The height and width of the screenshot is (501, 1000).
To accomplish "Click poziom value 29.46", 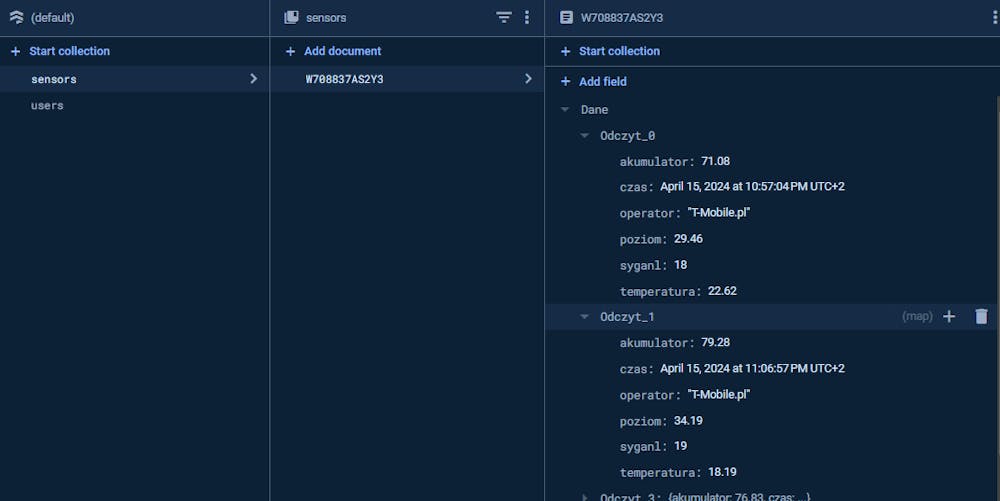I will pos(688,239).
